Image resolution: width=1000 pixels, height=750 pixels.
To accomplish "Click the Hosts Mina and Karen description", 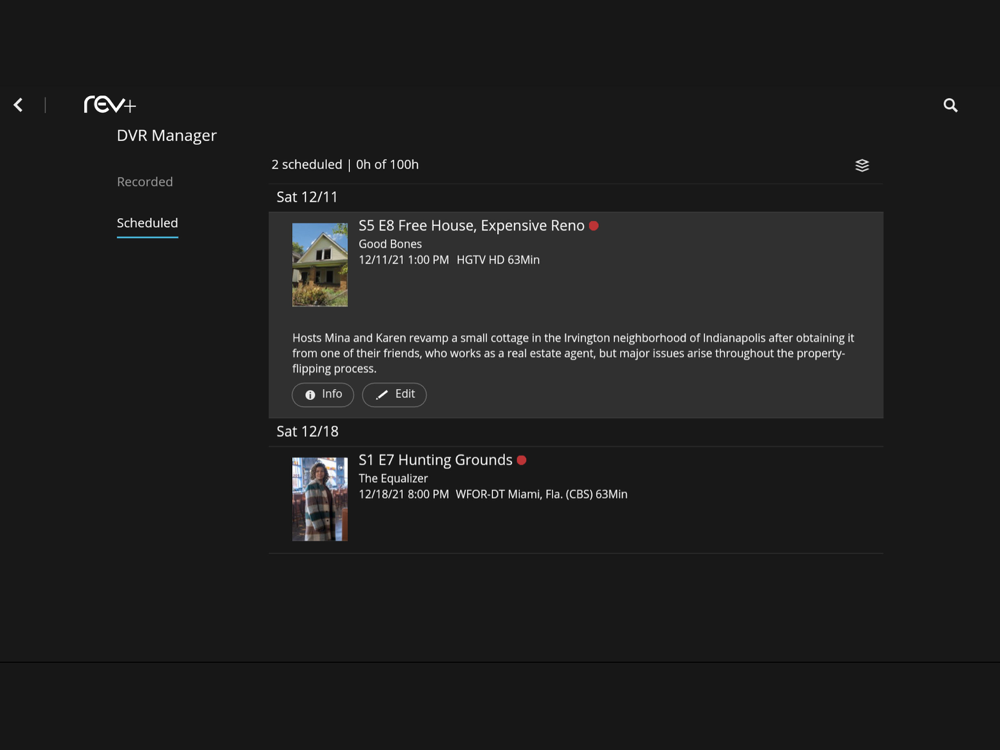I will point(573,353).
